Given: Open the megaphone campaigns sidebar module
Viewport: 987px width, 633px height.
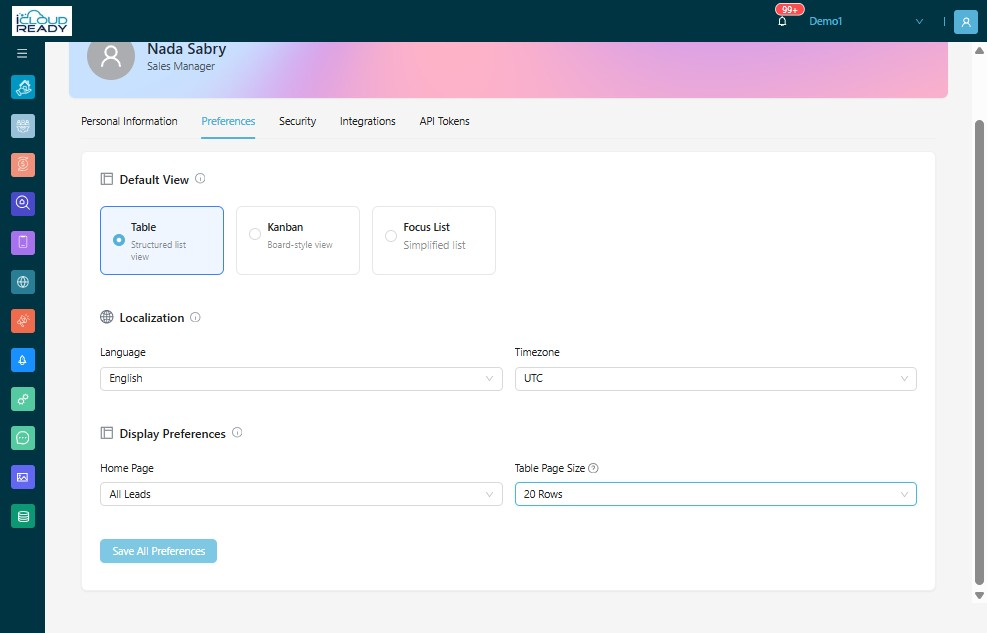Looking at the screenshot, I should point(23,321).
